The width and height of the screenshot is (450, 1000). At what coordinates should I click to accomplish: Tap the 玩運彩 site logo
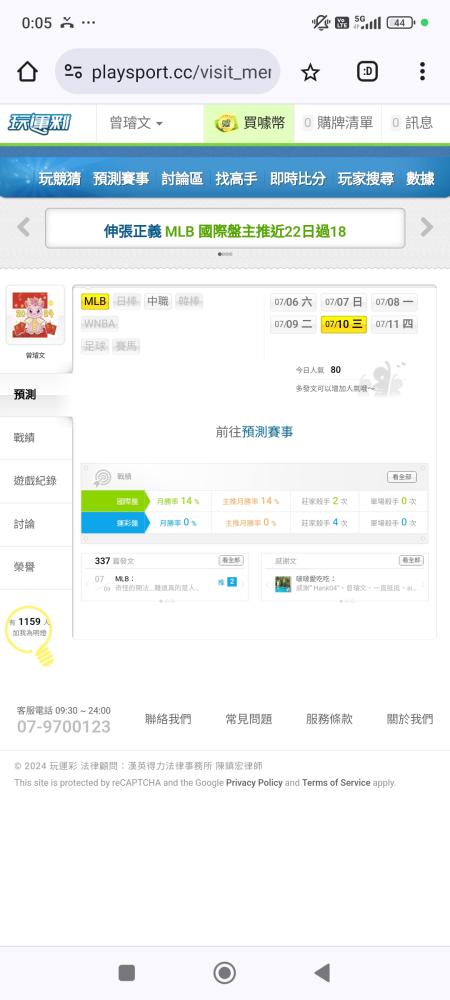click(40, 122)
